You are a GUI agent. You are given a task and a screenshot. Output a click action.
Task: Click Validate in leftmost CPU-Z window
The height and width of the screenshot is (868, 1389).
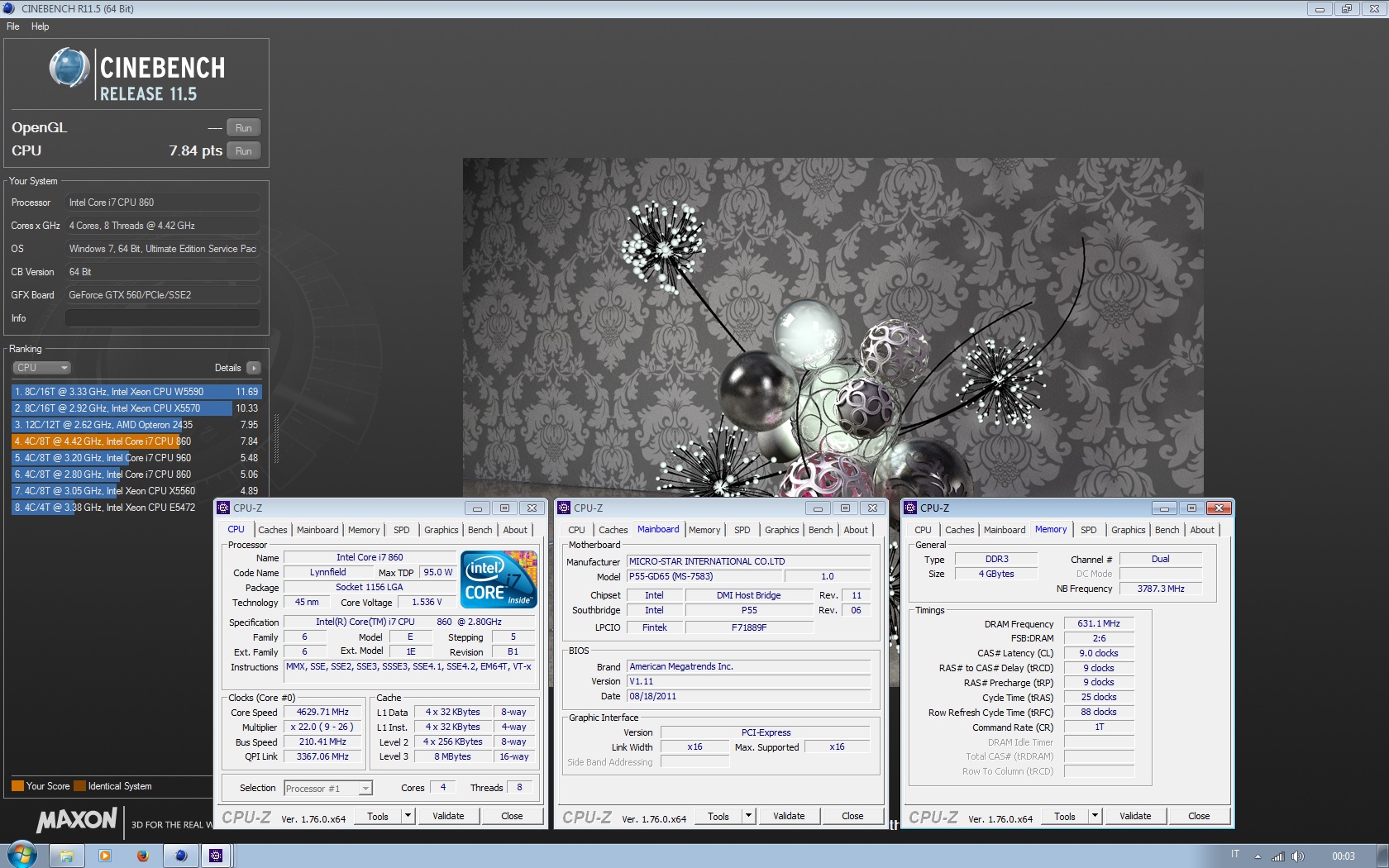click(x=448, y=816)
